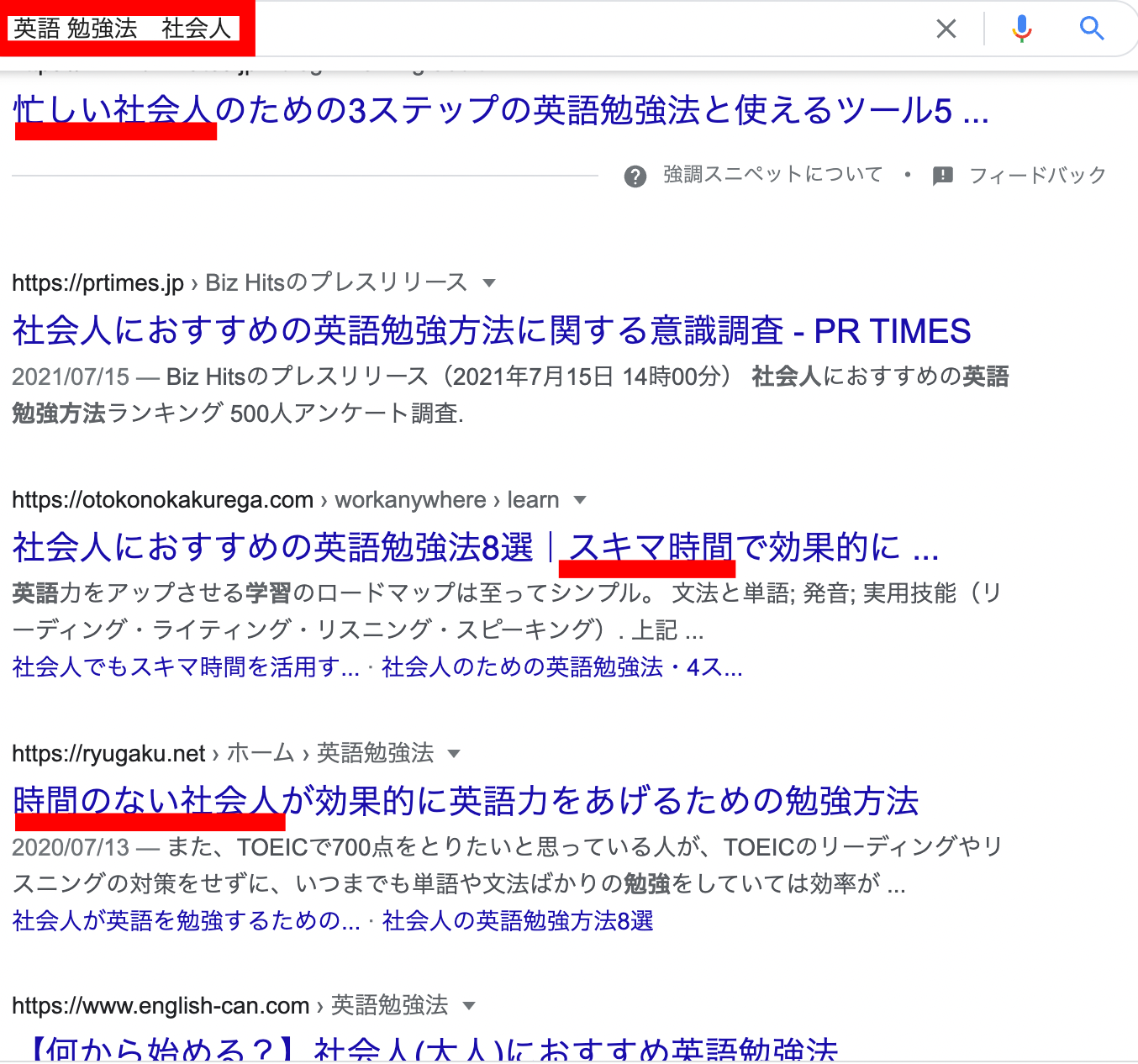
Task: Click the フィードバック text link
Action: click(1036, 176)
